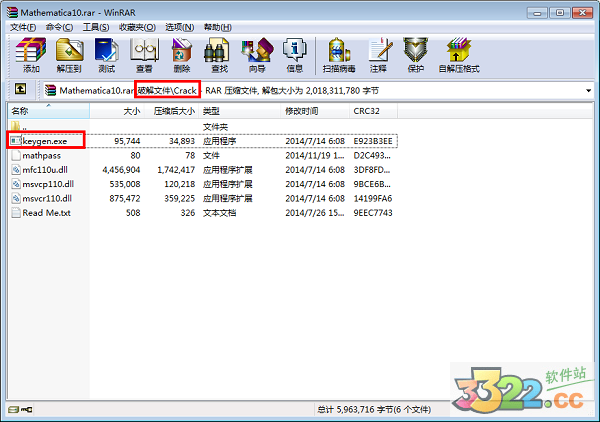Click the Virus Scan (扫描病毒) icon

pyautogui.click(x=339, y=50)
